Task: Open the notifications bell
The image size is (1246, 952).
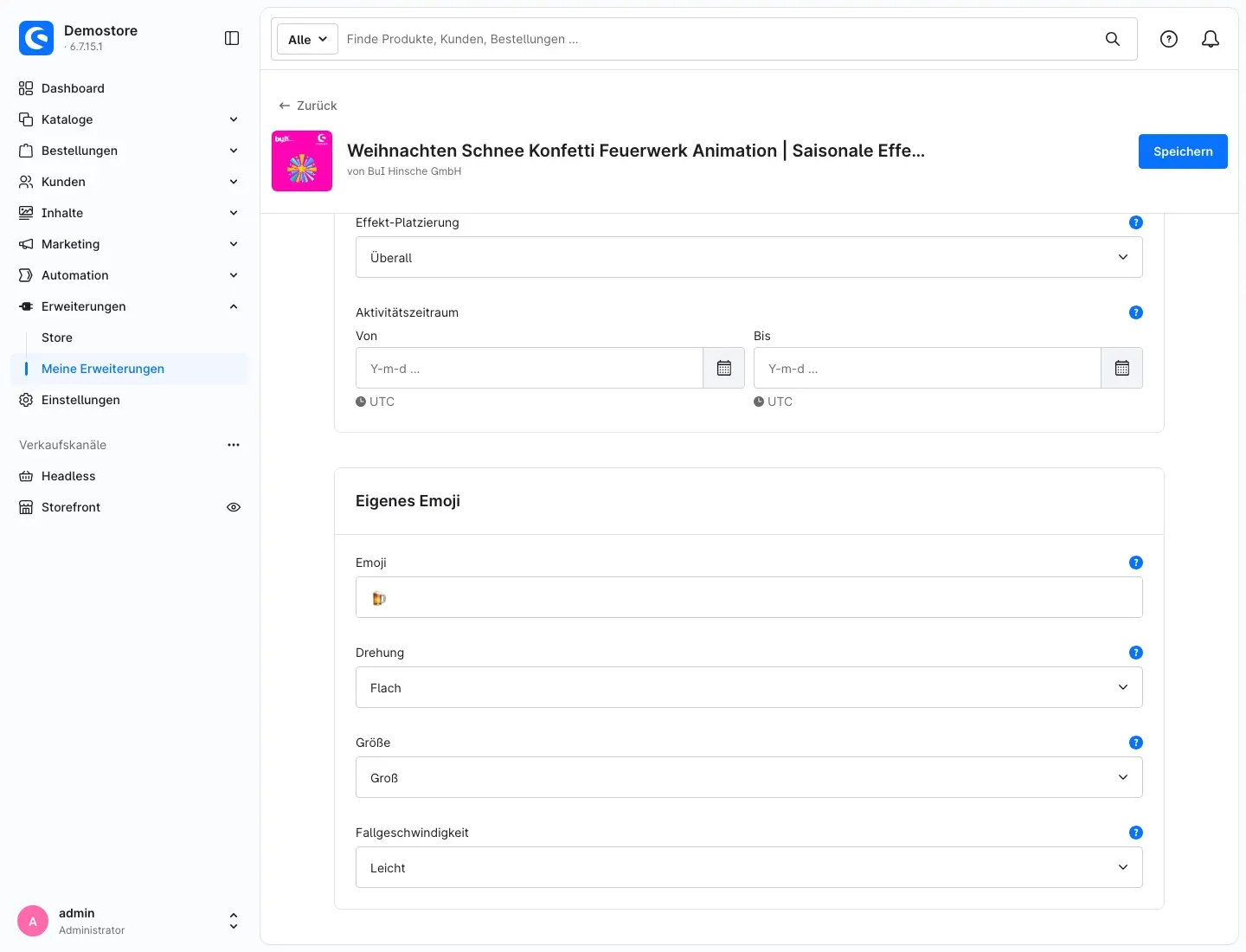Action: [x=1211, y=39]
